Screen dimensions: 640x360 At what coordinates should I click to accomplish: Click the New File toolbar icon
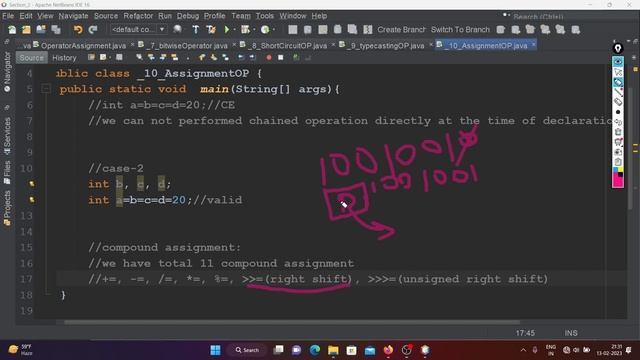12,29
